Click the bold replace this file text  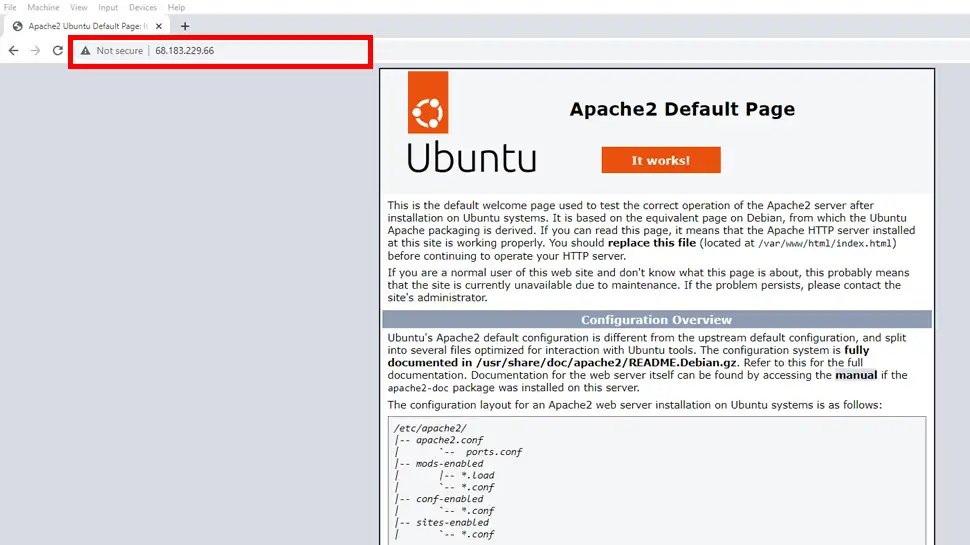(x=651, y=243)
